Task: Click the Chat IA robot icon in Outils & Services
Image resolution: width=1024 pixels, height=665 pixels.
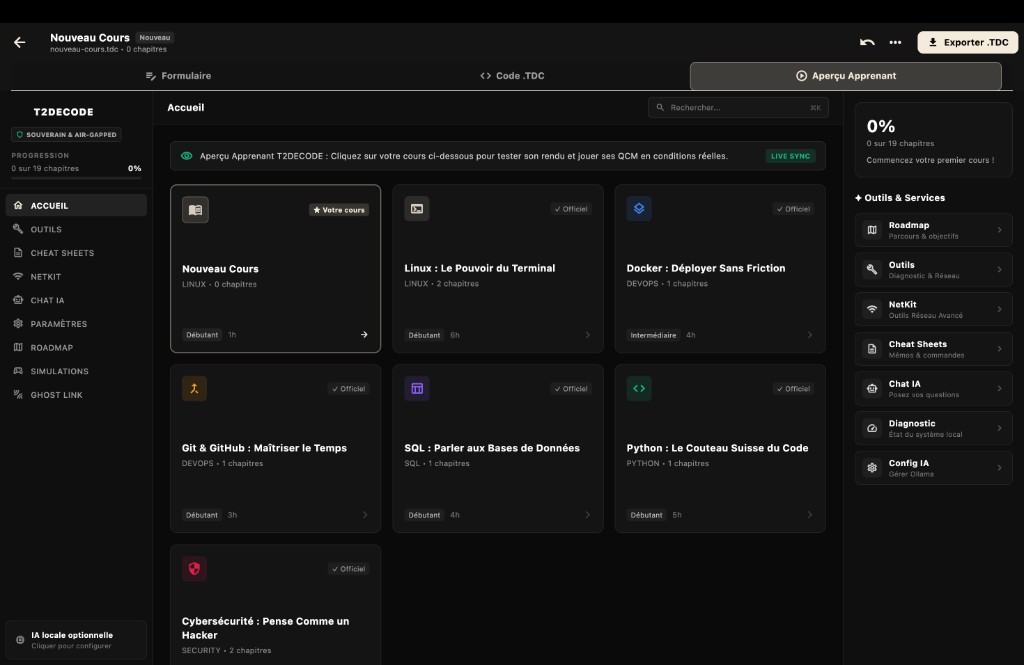Action: (x=872, y=389)
